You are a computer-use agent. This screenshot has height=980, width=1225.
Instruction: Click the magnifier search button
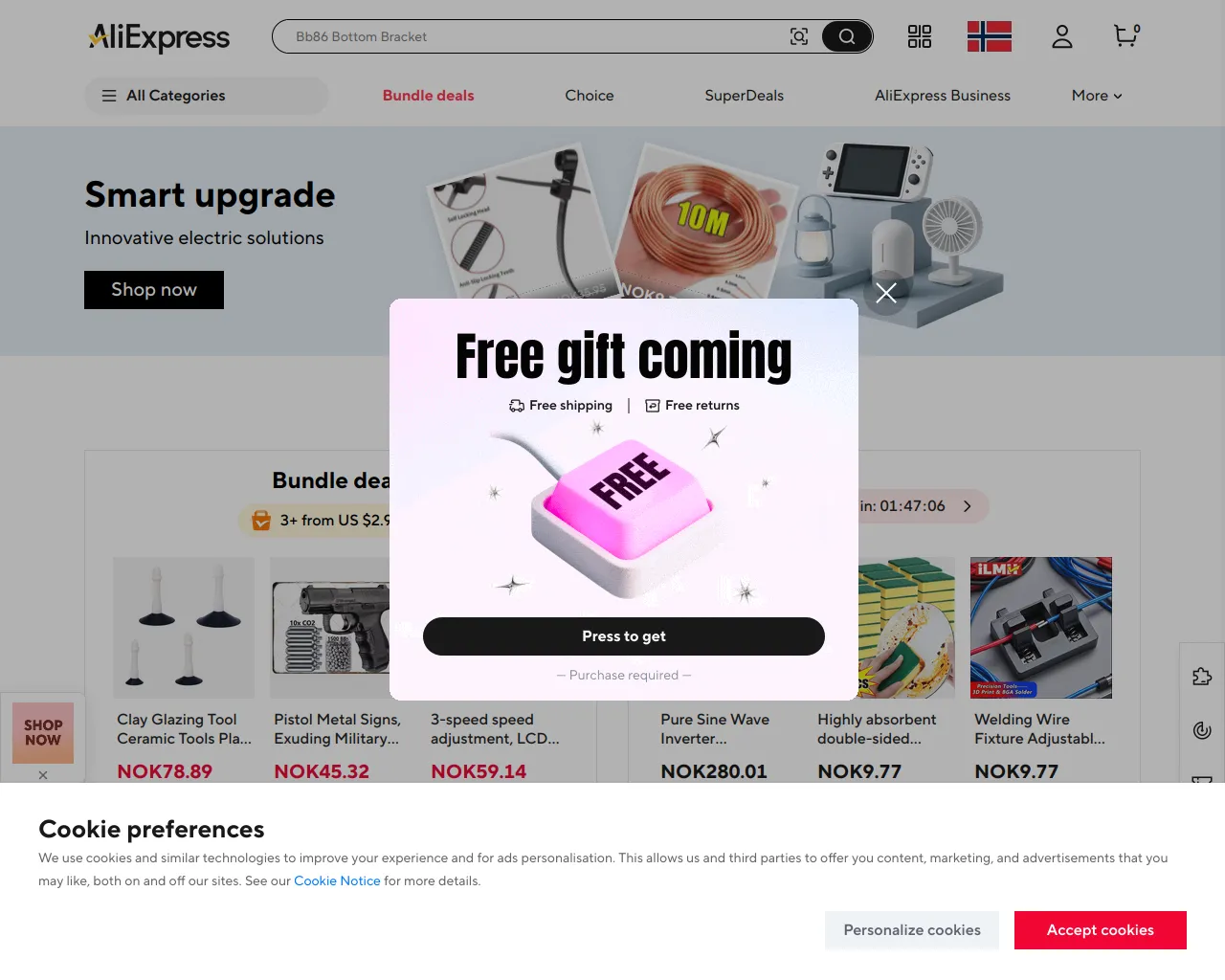(847, 36)
